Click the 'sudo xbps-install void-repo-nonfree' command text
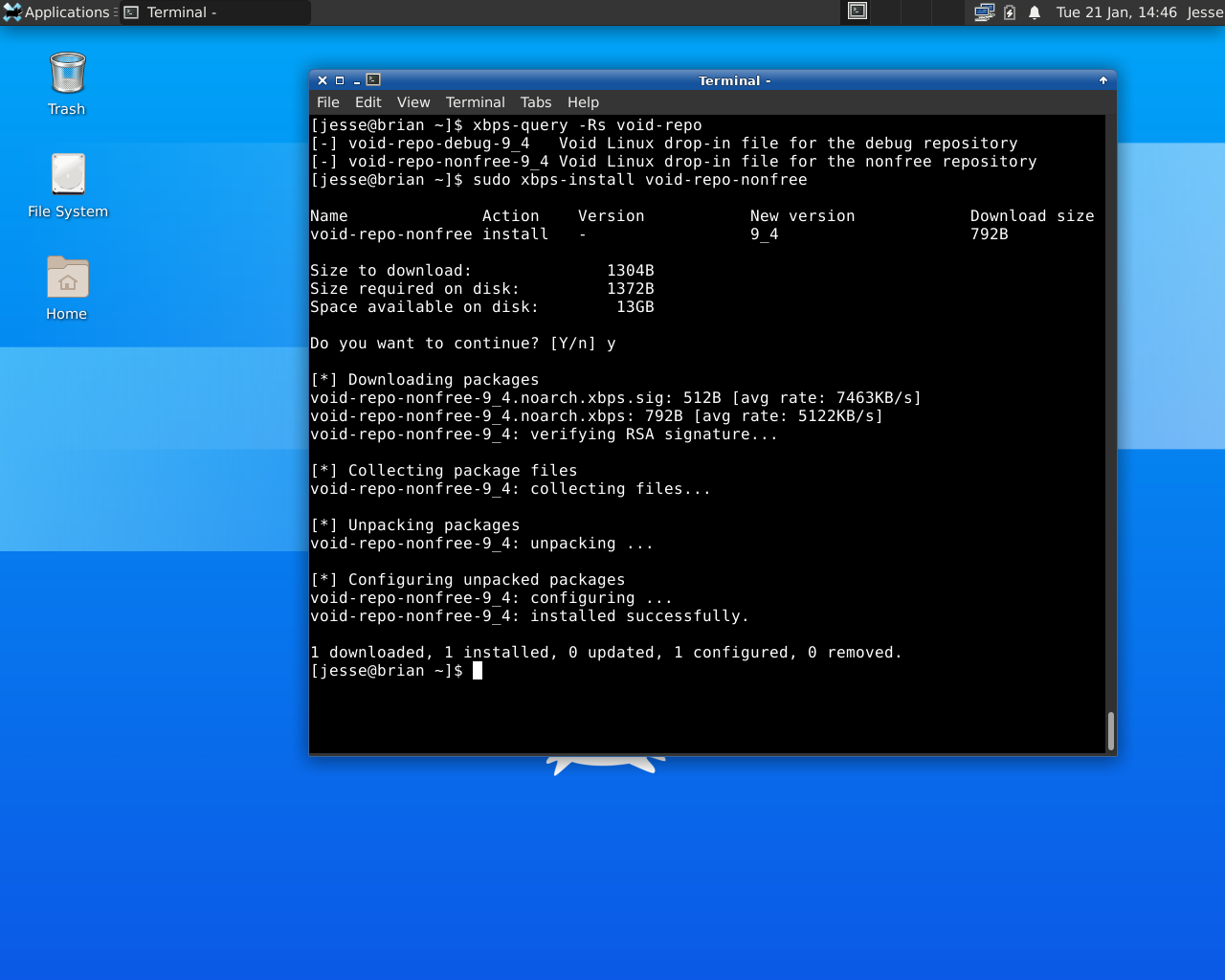Image resolution: width=1225 pixels, height=980 pixels. pos(640,180)
